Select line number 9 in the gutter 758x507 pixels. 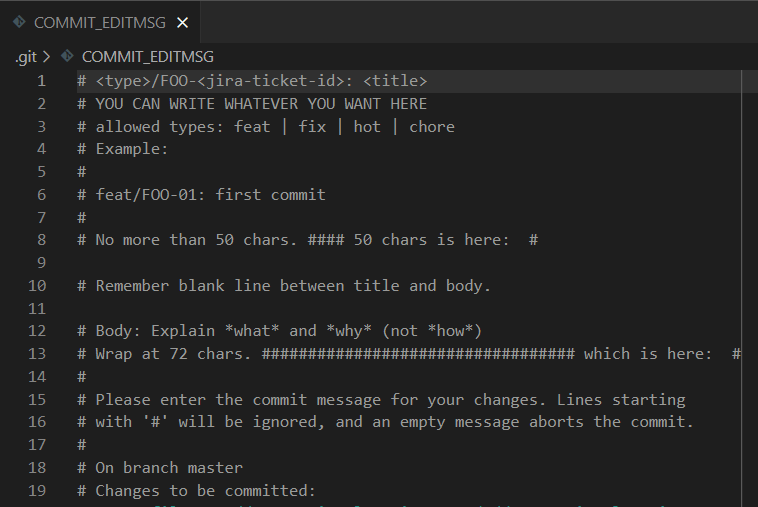tap(42, 263)
